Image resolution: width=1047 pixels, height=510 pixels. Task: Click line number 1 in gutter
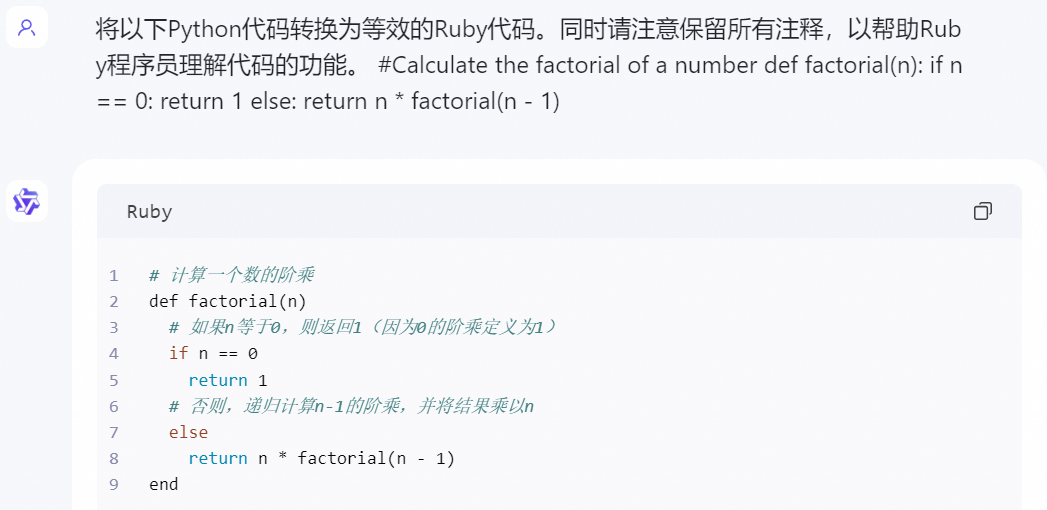[x=114, y=275]
